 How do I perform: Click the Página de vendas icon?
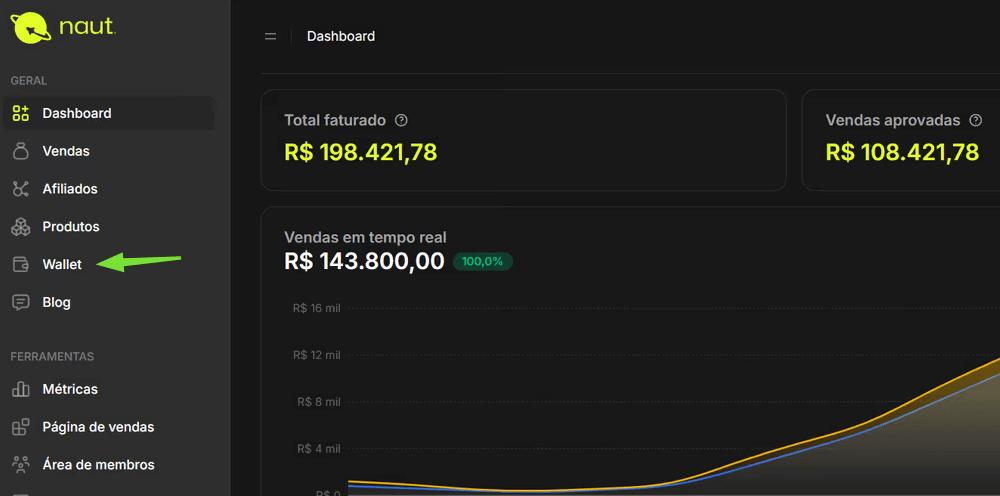20,427
